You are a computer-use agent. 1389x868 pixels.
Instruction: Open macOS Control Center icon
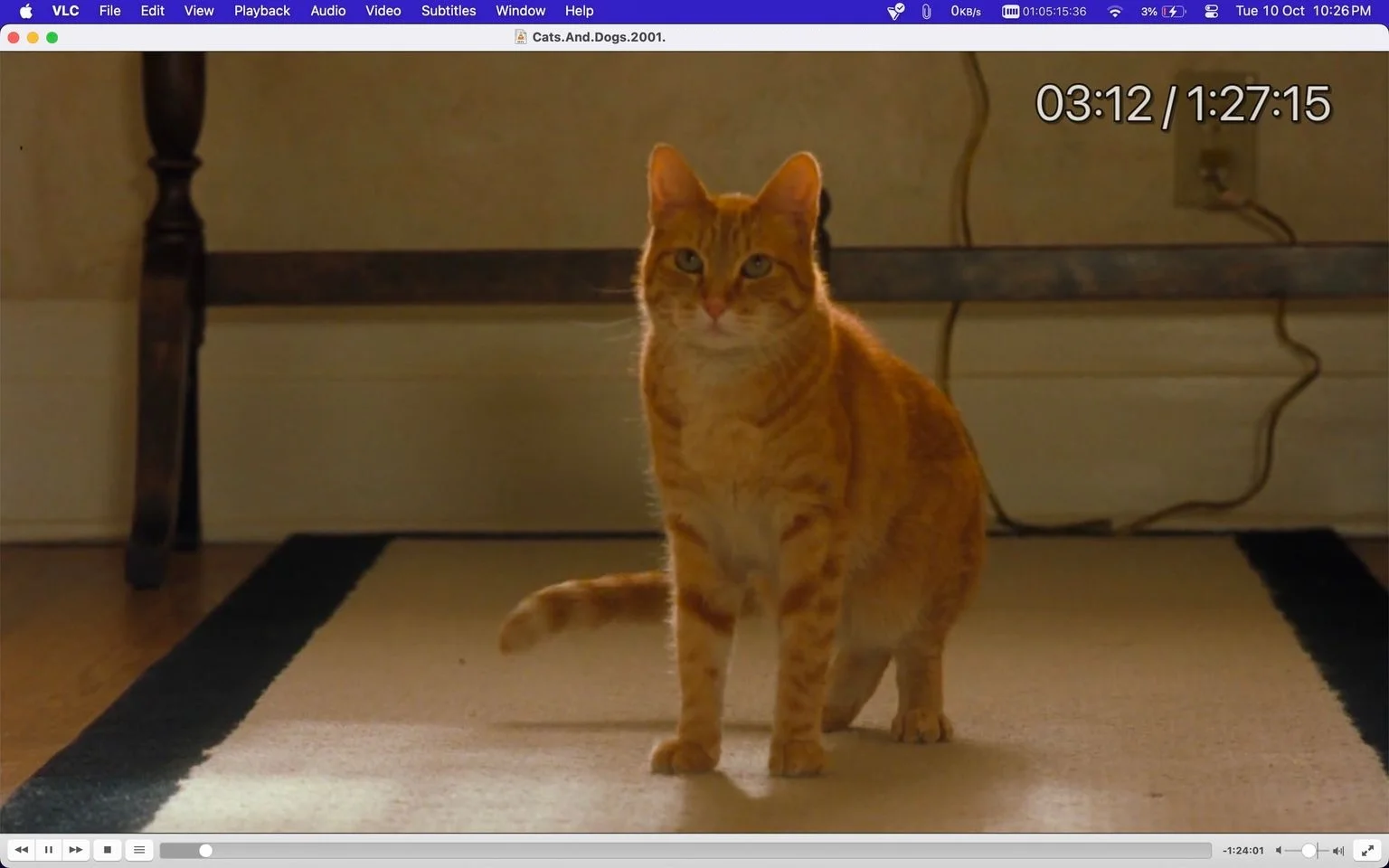1212,11
